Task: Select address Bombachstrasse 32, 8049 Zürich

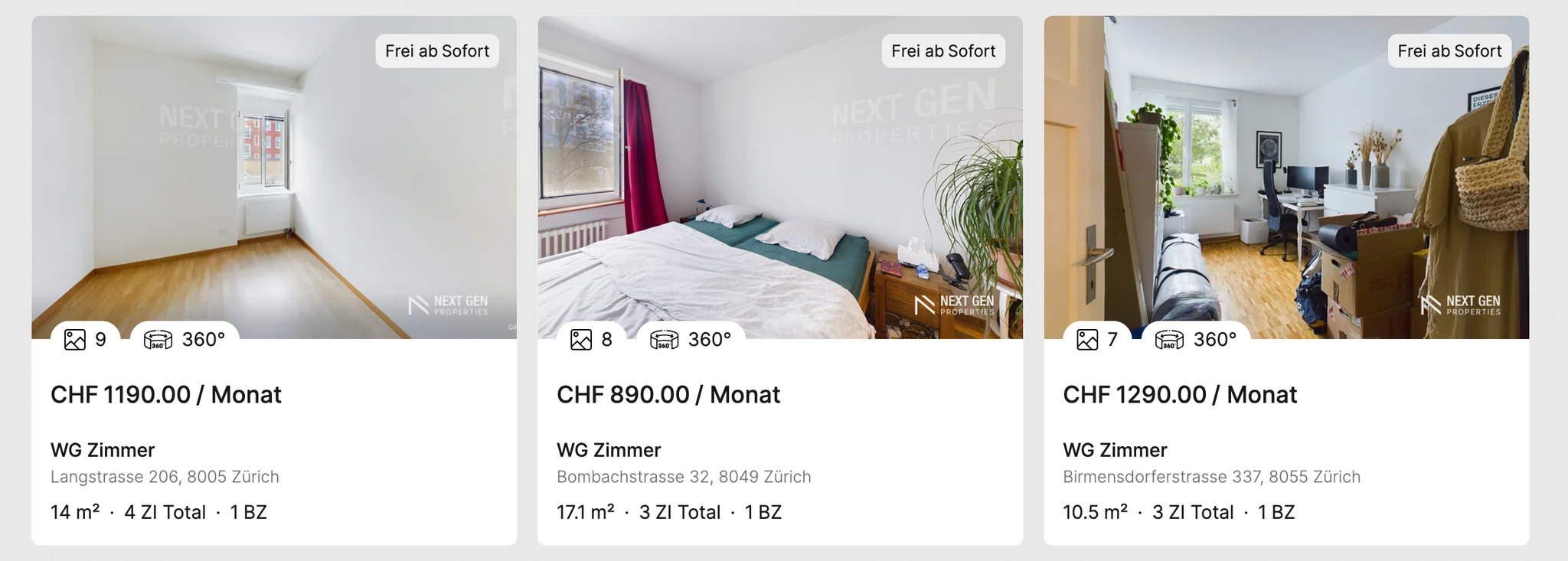Action: click(x=684, y=477)
